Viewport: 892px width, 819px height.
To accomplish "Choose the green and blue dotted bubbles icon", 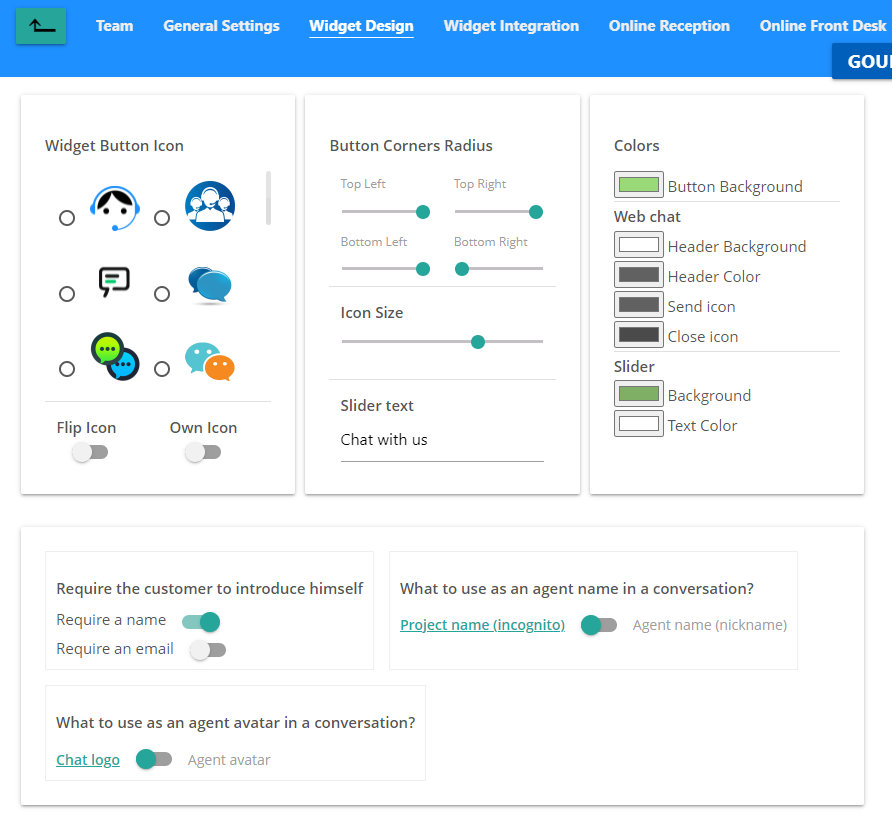I will pyautogui.click(x=67, y=369).
